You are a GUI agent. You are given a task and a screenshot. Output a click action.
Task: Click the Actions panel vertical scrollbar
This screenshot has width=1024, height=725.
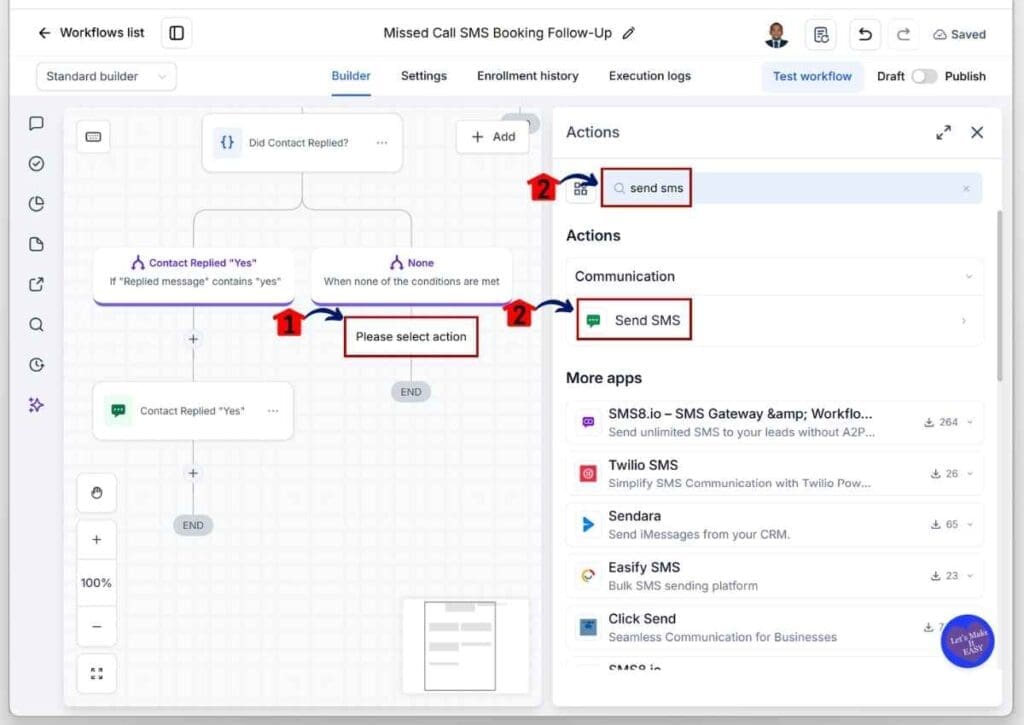999,295
